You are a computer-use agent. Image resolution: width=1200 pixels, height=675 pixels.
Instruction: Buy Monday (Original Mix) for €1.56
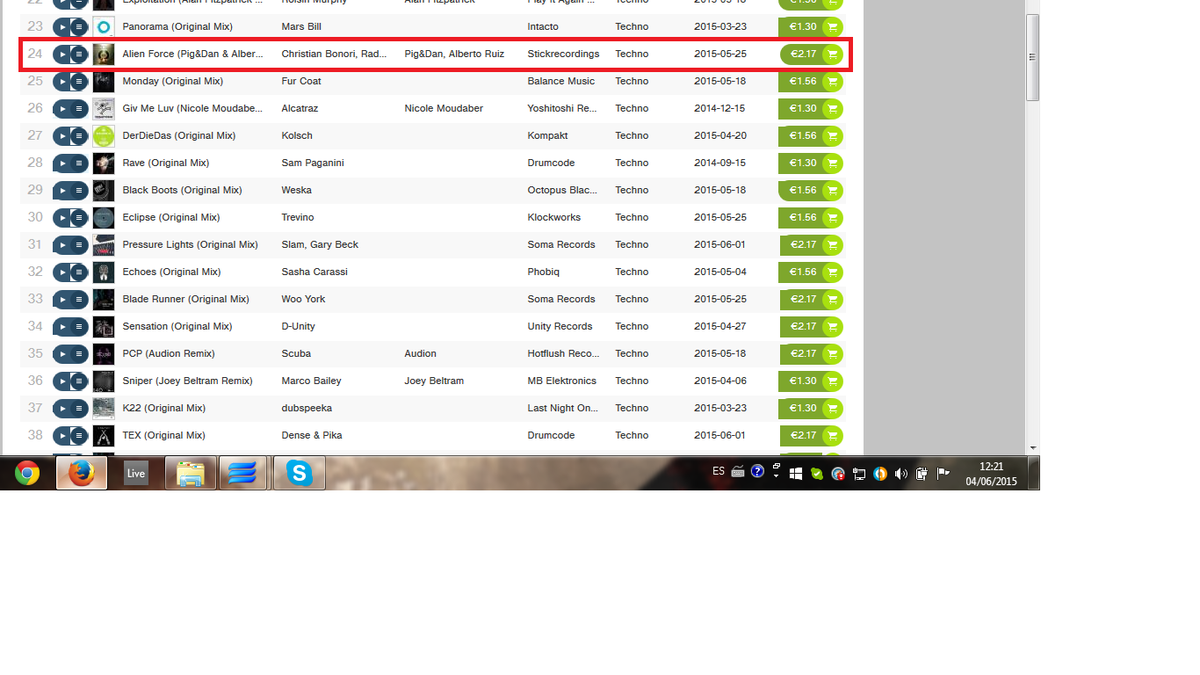811,81
